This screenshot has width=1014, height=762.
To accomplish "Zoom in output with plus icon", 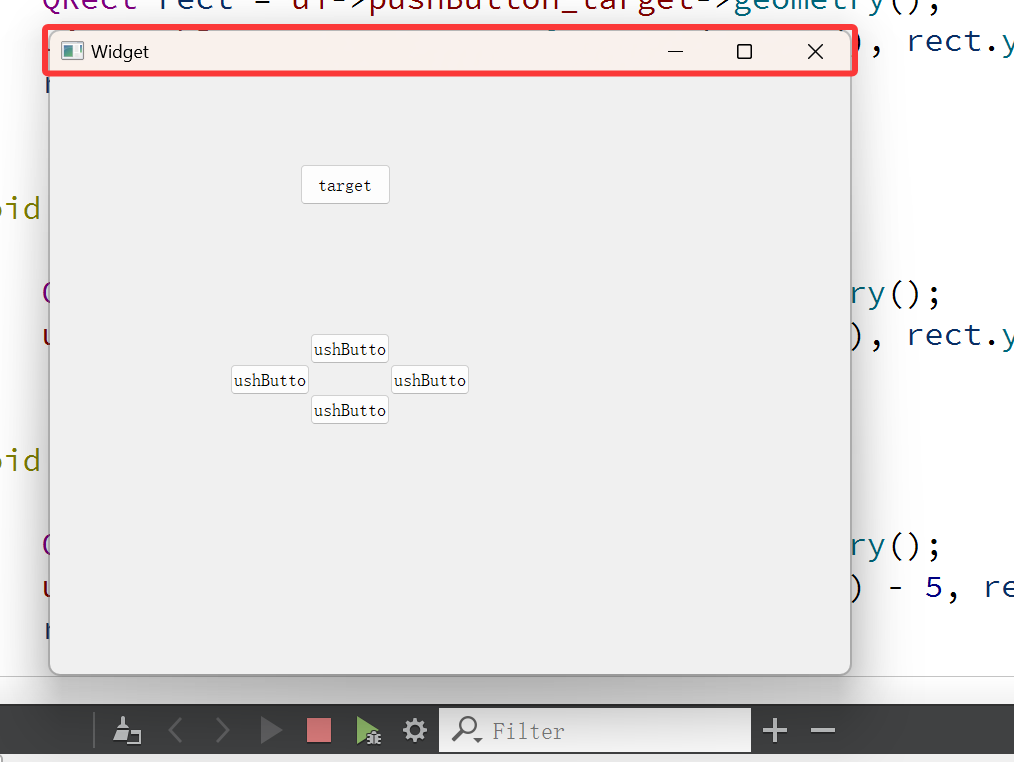I will (x=775, y=730).
